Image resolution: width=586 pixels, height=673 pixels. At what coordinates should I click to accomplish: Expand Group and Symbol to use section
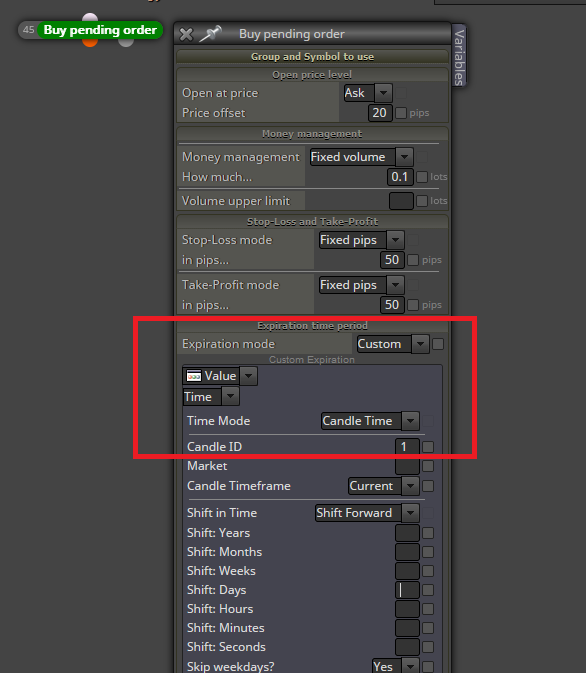[x=312, y=57]
